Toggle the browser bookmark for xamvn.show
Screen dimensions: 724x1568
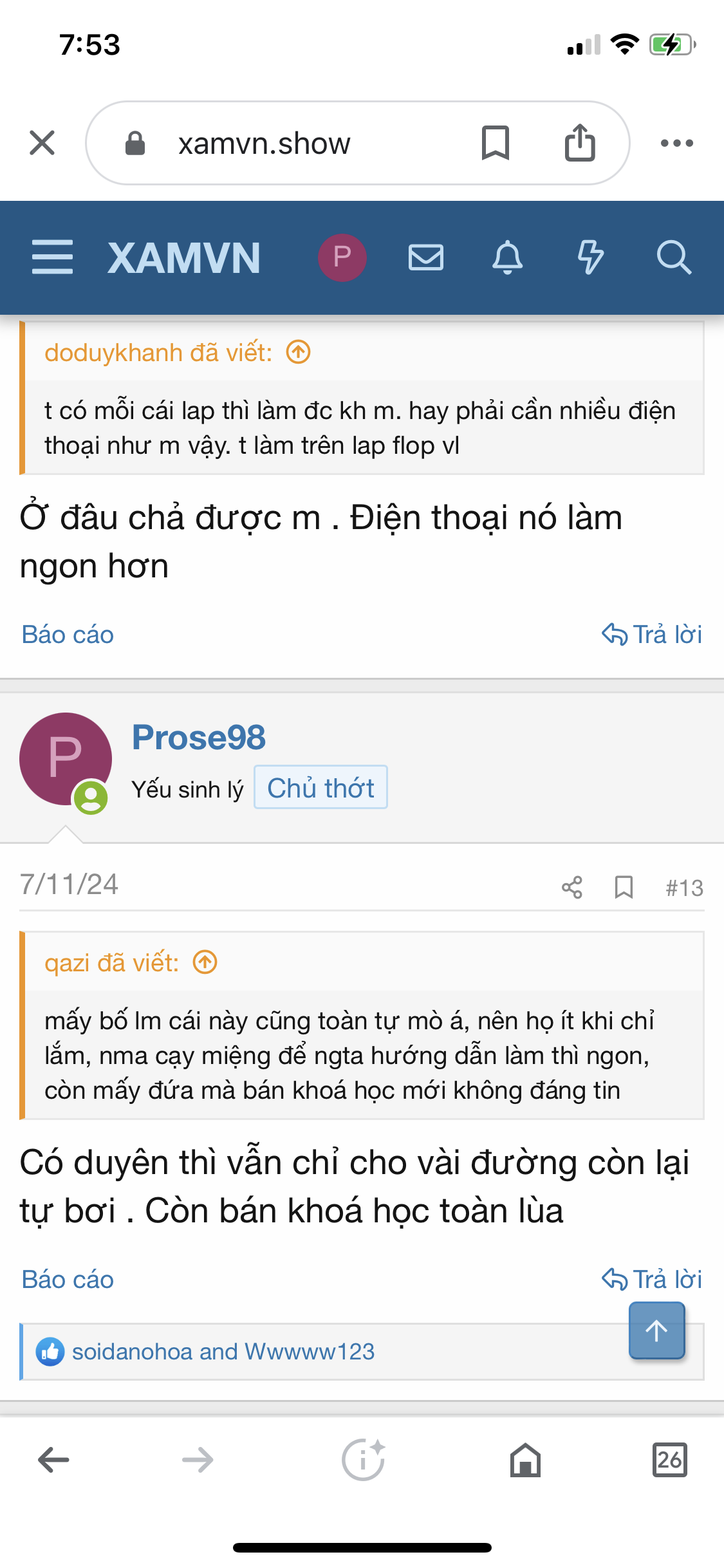pyautogui.click(x=495, y=142)
